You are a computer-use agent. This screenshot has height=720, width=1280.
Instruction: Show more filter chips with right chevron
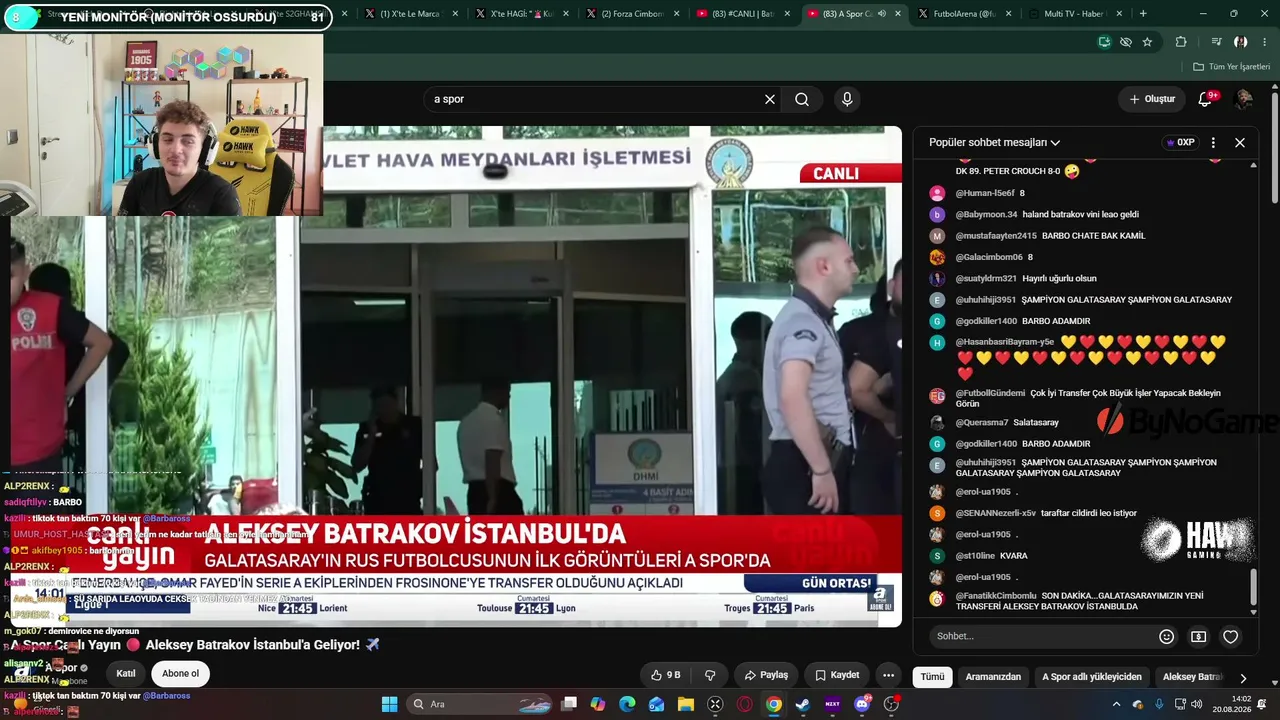1243,677
